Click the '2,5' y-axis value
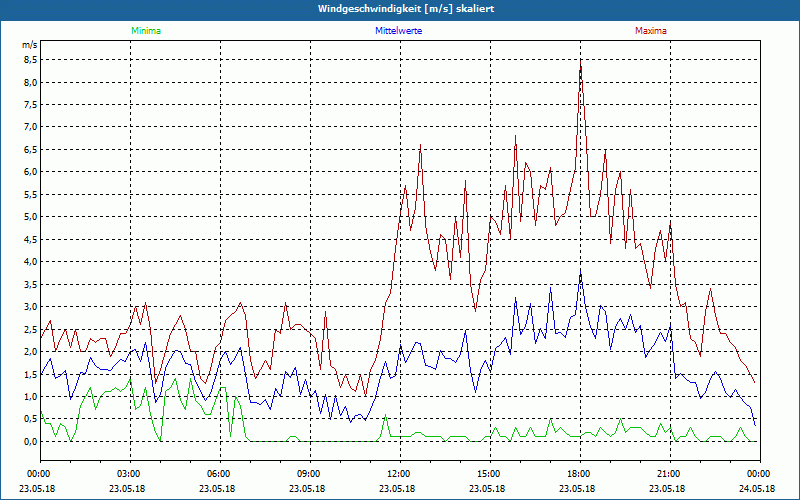This screenshot has width=800, height=500. [31, 329]
